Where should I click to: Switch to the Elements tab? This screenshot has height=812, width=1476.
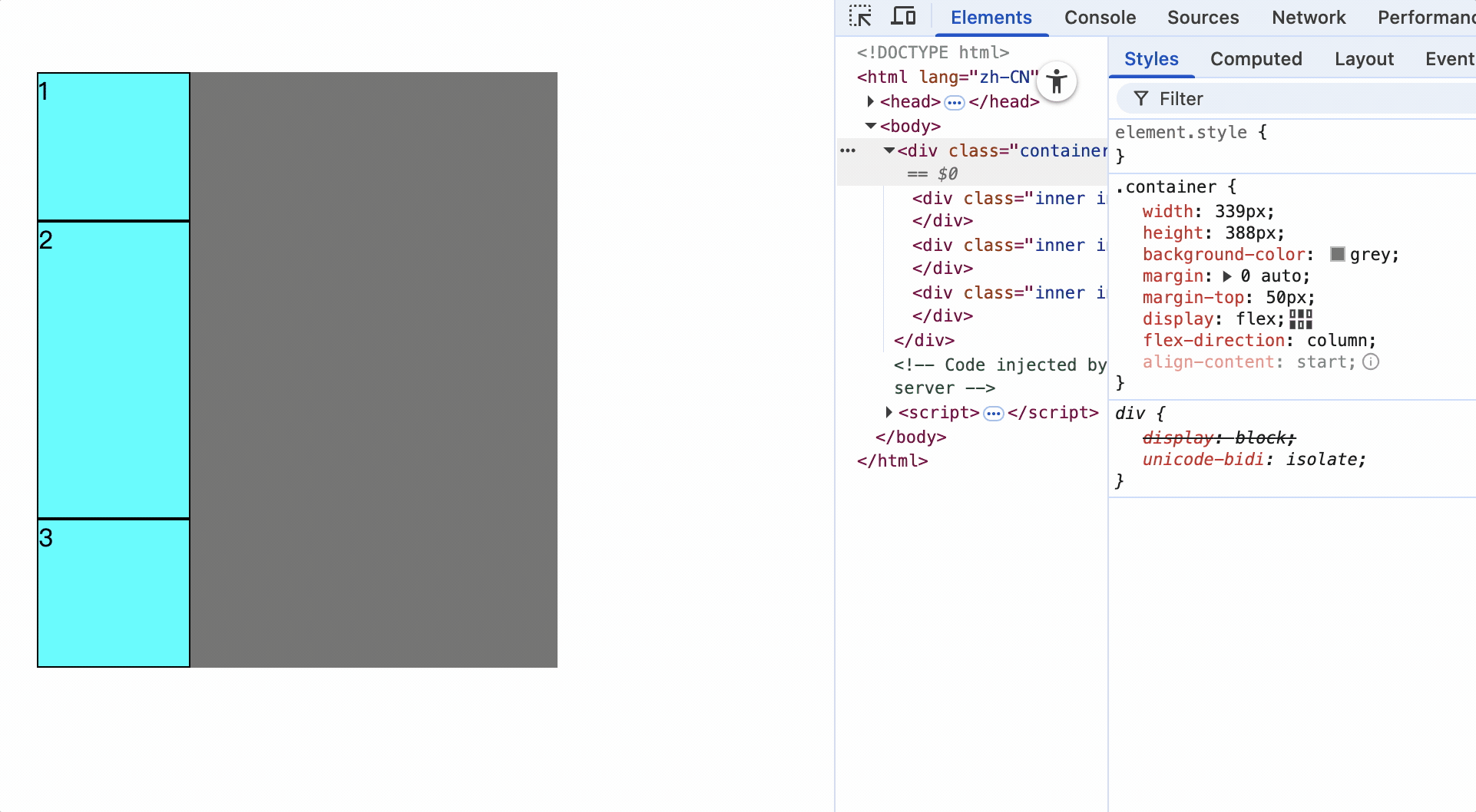coord(991,18)
